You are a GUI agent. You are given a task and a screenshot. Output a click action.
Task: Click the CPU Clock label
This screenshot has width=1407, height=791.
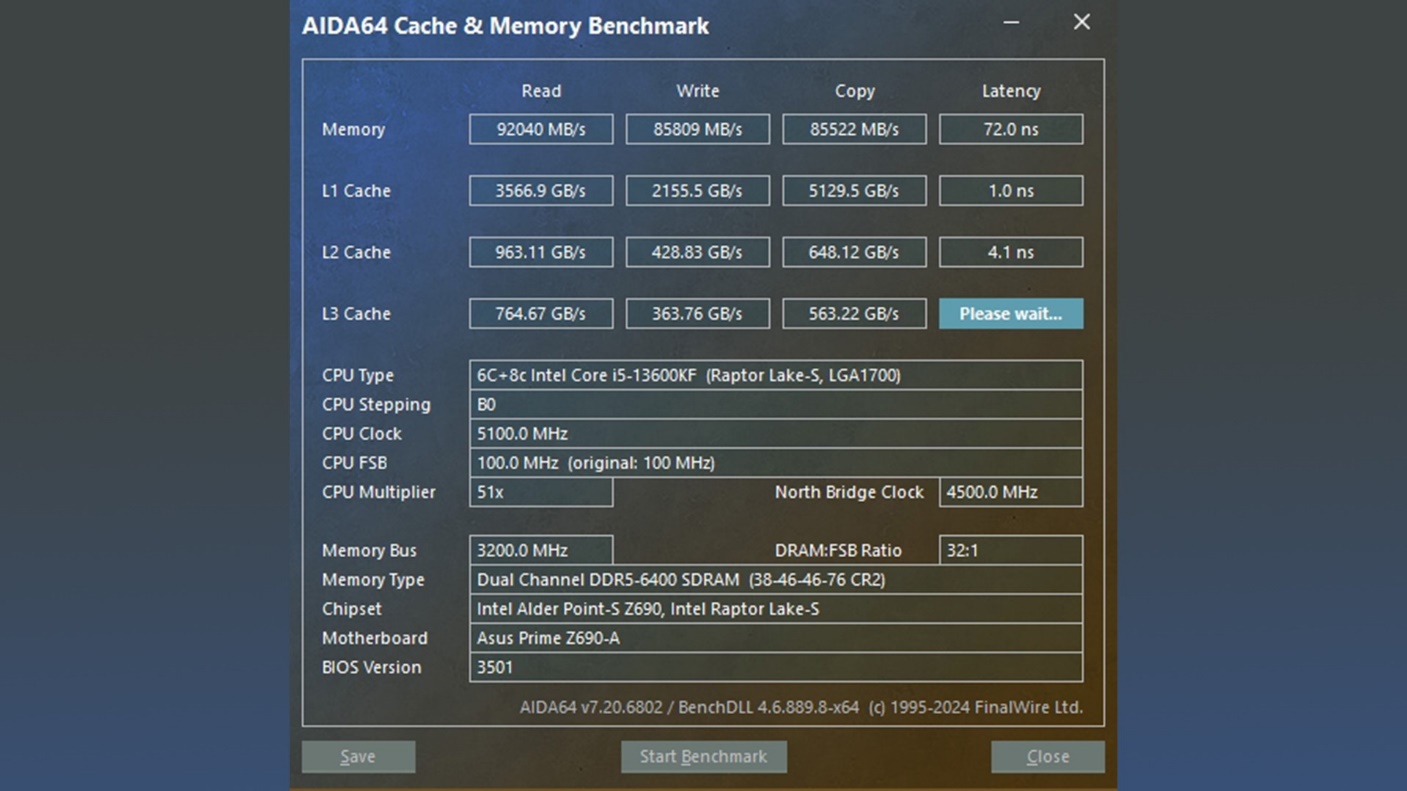362,434
